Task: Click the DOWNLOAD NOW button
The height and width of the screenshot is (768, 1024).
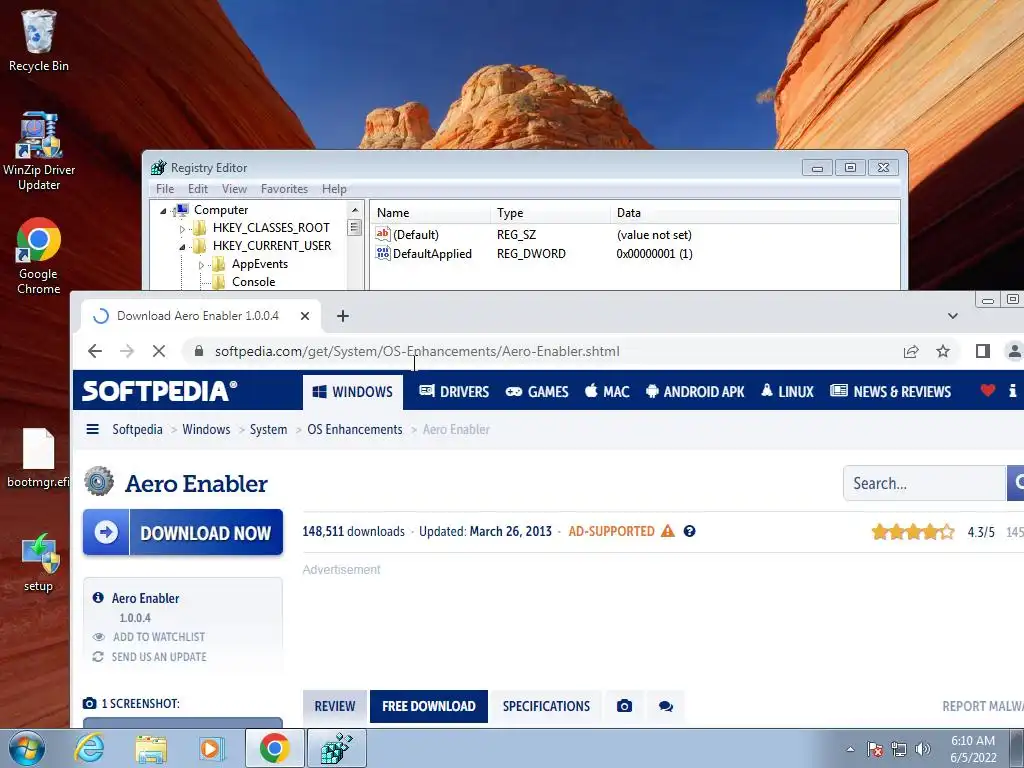Action: [x=183, y=532]
